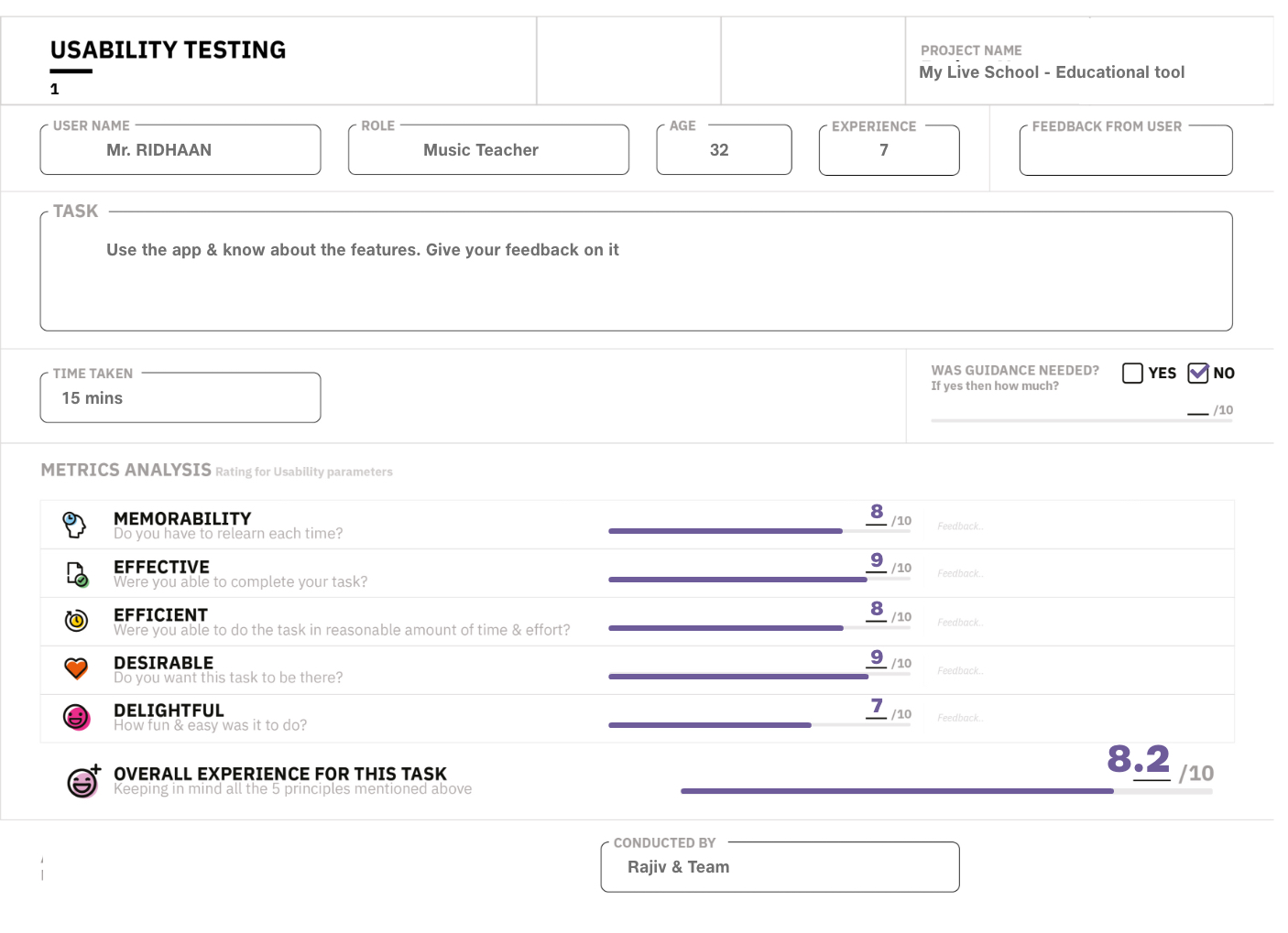Click the User Name field

180,150
